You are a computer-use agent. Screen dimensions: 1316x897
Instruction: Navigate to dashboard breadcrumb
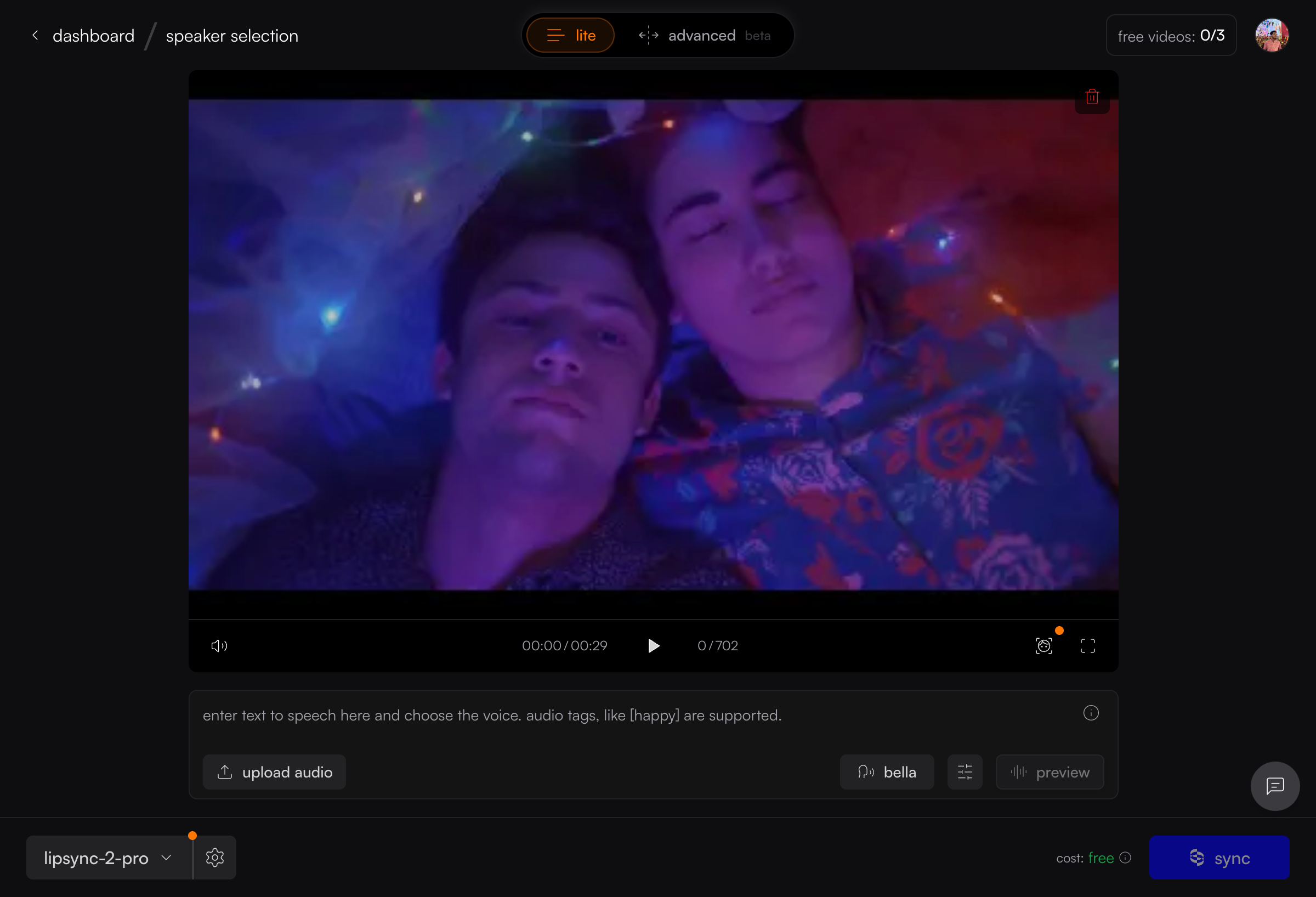[x=93, y=36]
